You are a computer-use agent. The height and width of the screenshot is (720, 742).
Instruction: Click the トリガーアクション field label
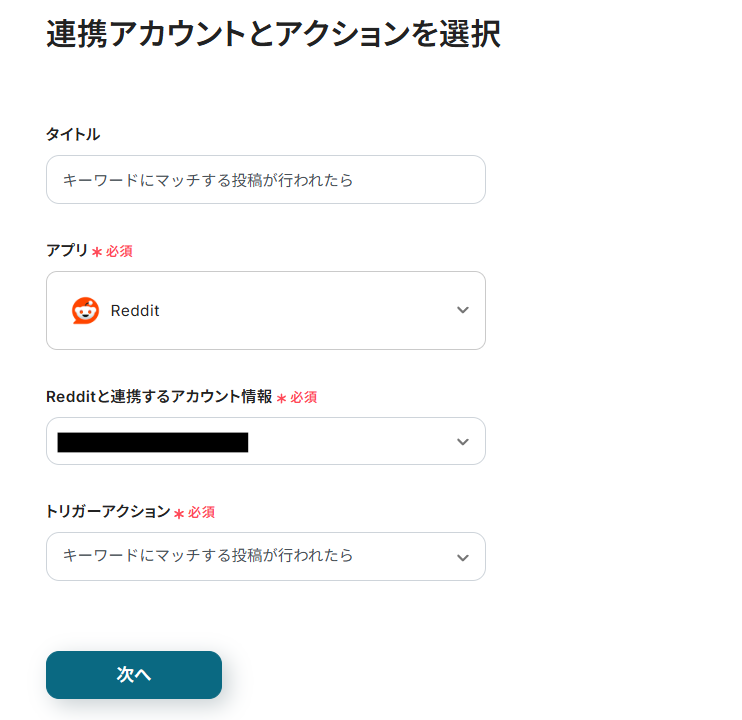coord(108,511)
